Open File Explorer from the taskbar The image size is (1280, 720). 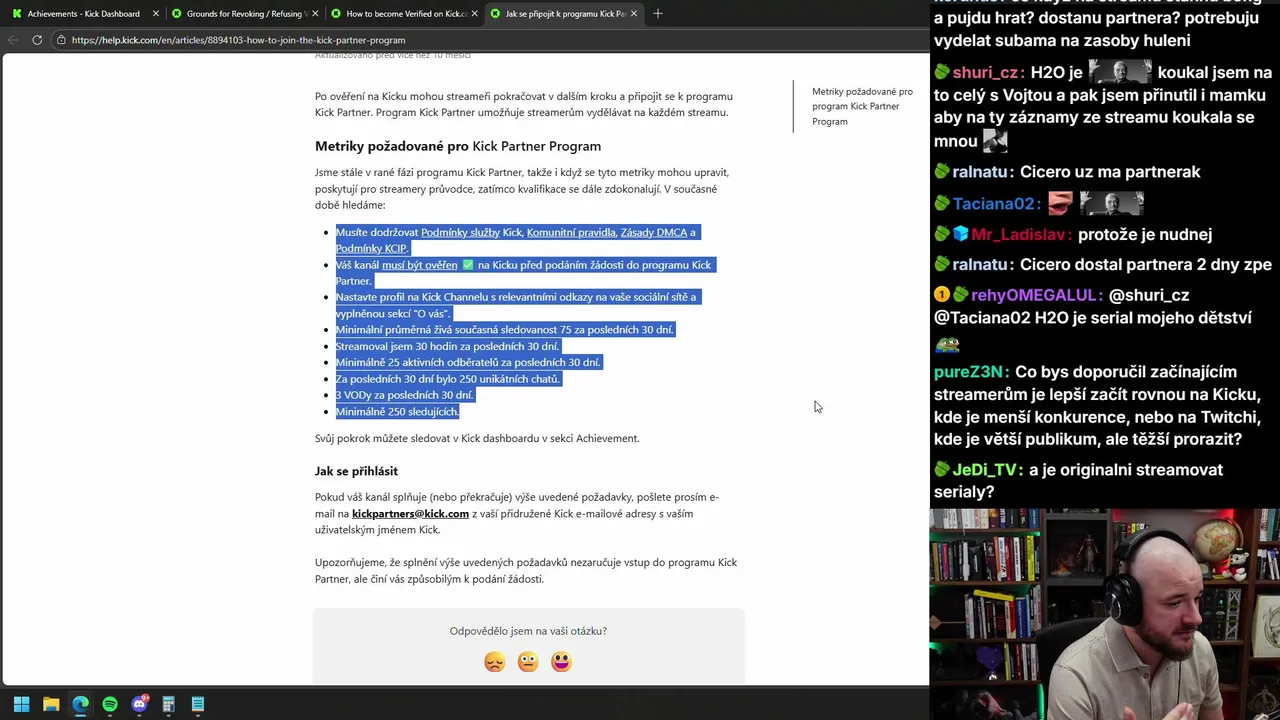[x=51, y=704]
